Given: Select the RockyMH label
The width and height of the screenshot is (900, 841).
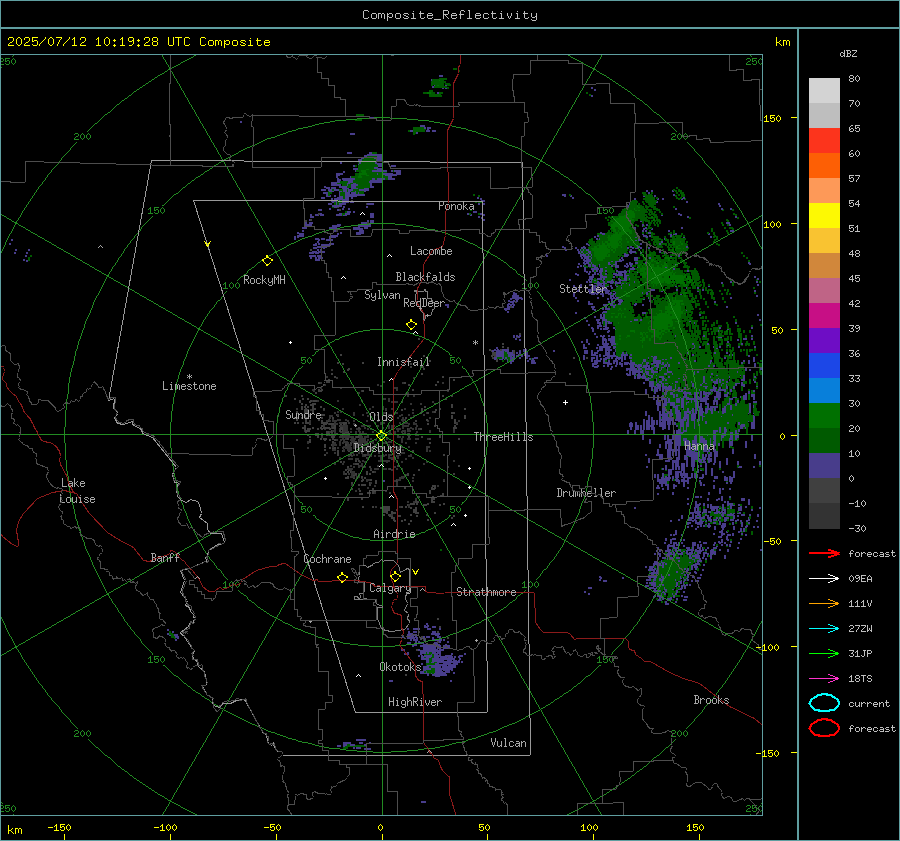Looking at the screenshot, I should click(x=264, y=280).
